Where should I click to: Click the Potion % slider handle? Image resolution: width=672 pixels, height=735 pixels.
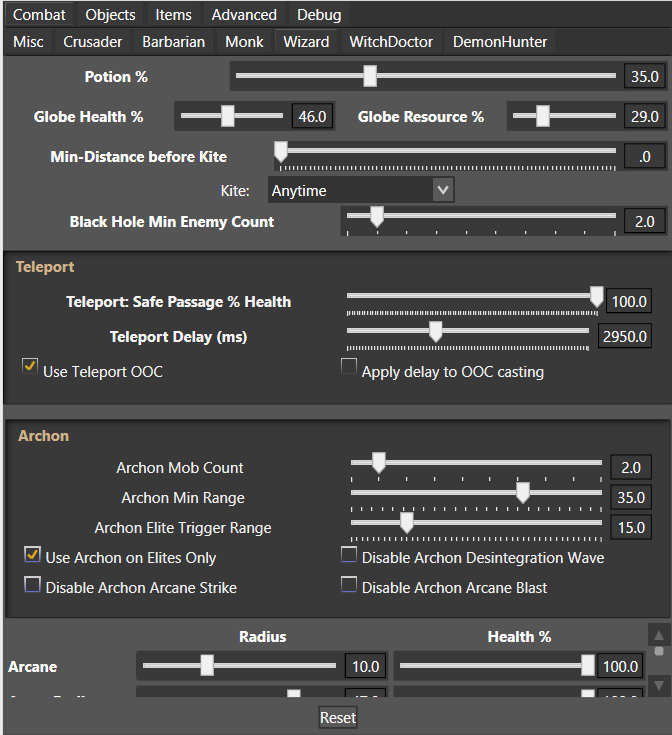[x=370, y=76]
